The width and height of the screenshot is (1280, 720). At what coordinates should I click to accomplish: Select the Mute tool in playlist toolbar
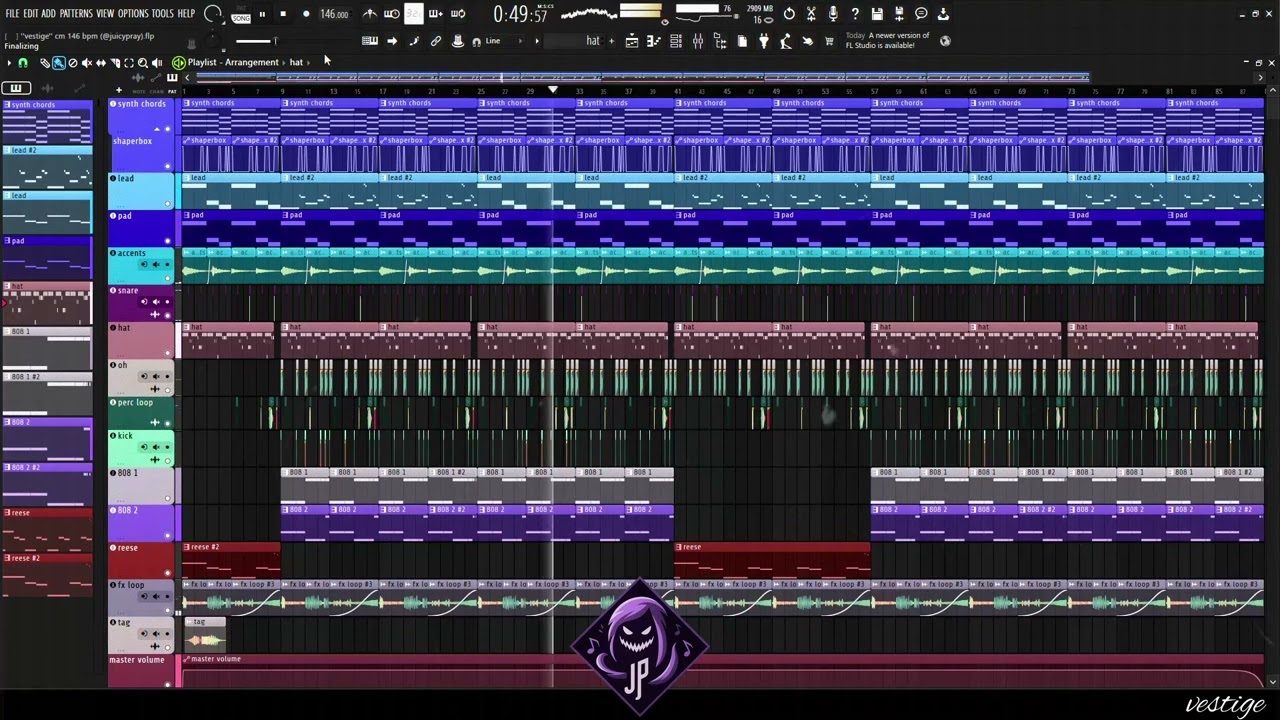(x=87, y=62)
